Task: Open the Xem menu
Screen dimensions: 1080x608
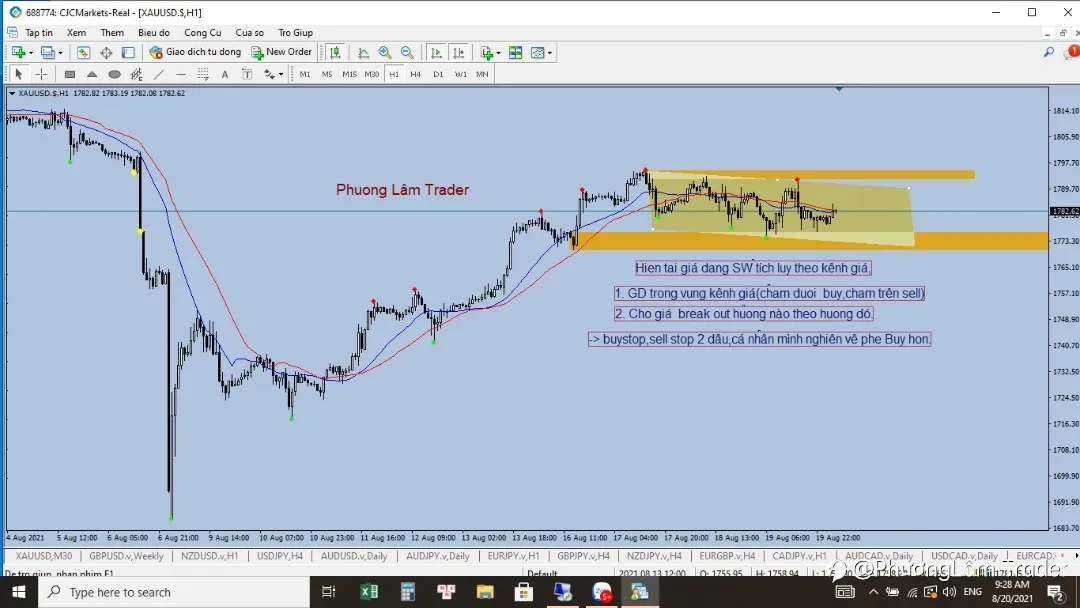Action: tap(76, 32)
